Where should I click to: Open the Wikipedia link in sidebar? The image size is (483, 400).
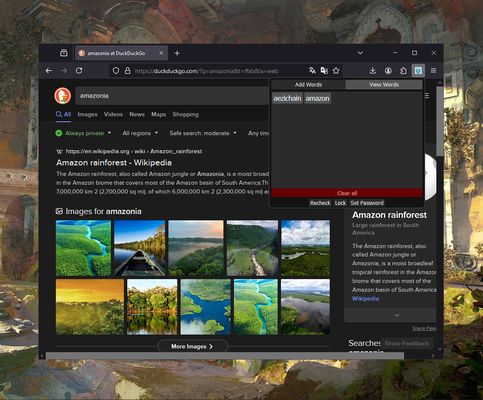(365, 299)
